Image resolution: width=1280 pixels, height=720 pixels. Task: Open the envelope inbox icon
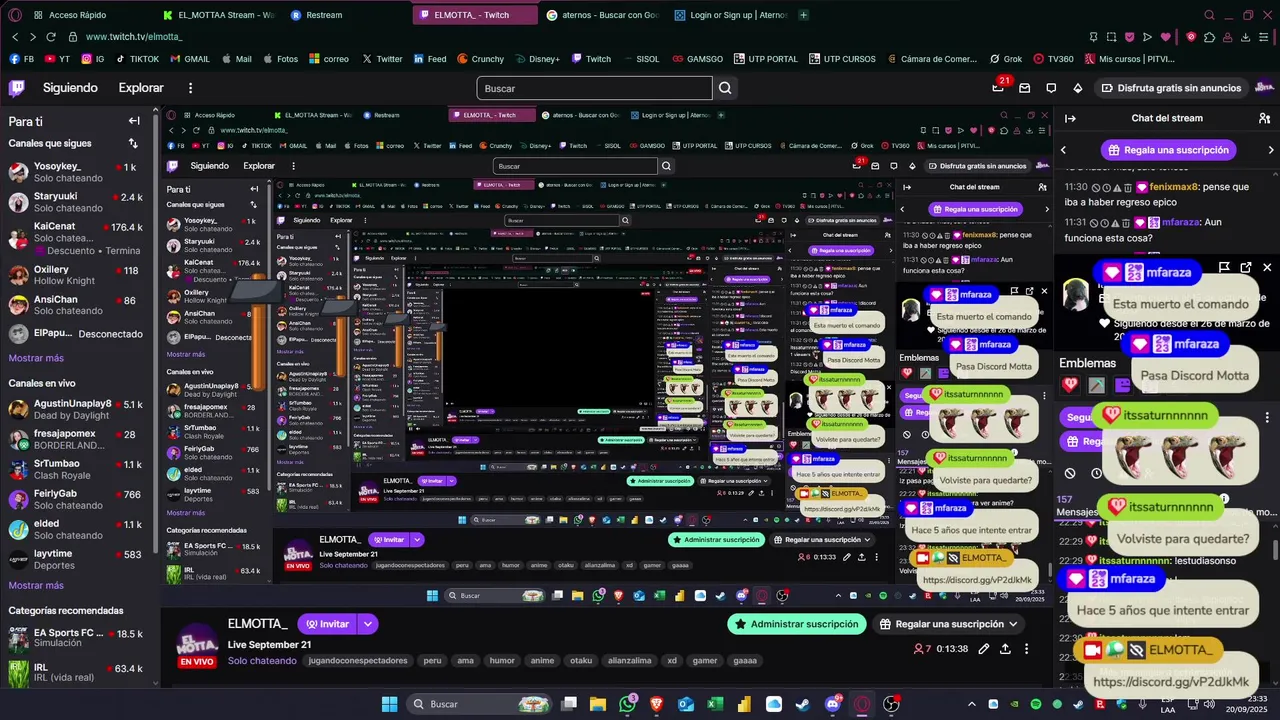(1024, 88)
